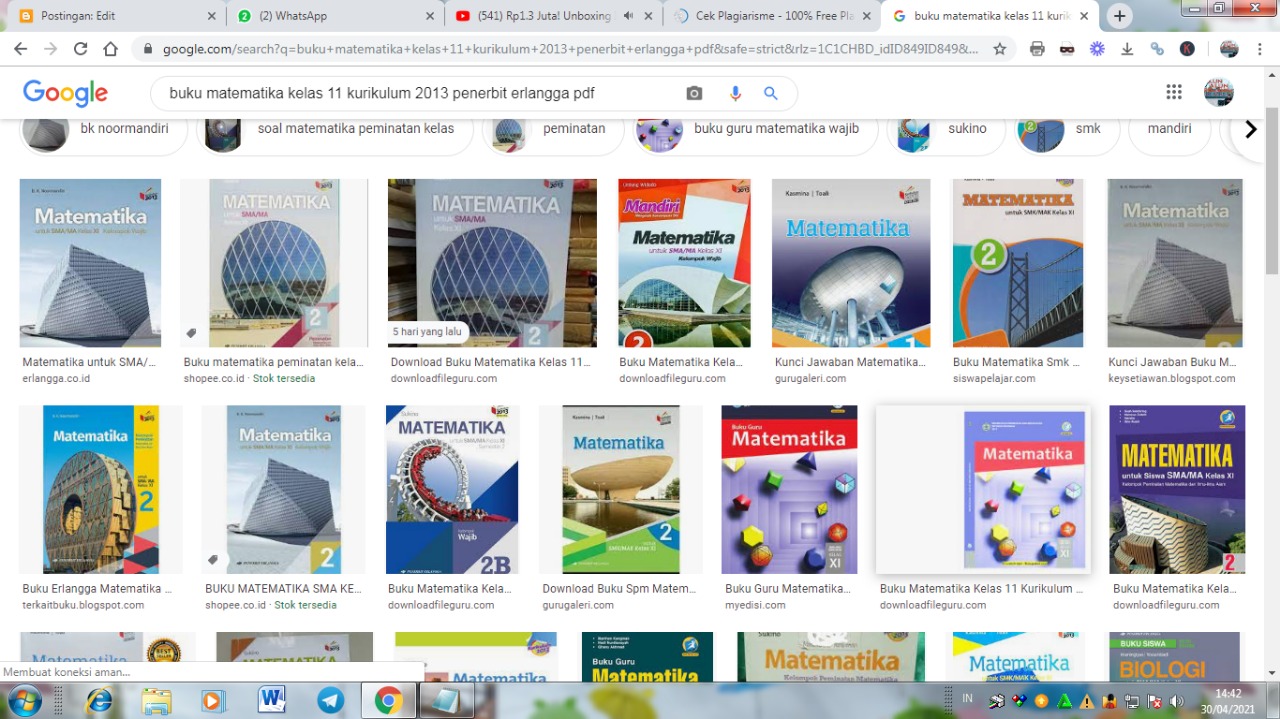Open a new Chrome tab
Image resolution: width=1280 pixels, height=719 pixels.
[x=1119, y=16]
